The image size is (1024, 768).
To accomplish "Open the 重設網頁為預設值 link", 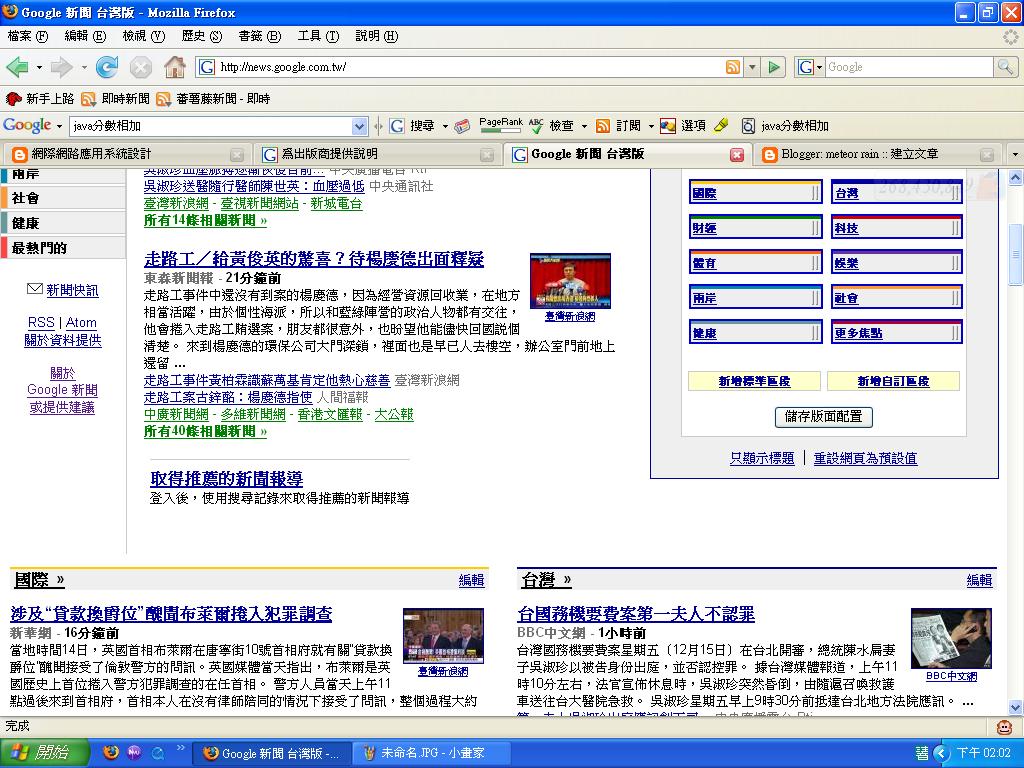I will point(865,458).
